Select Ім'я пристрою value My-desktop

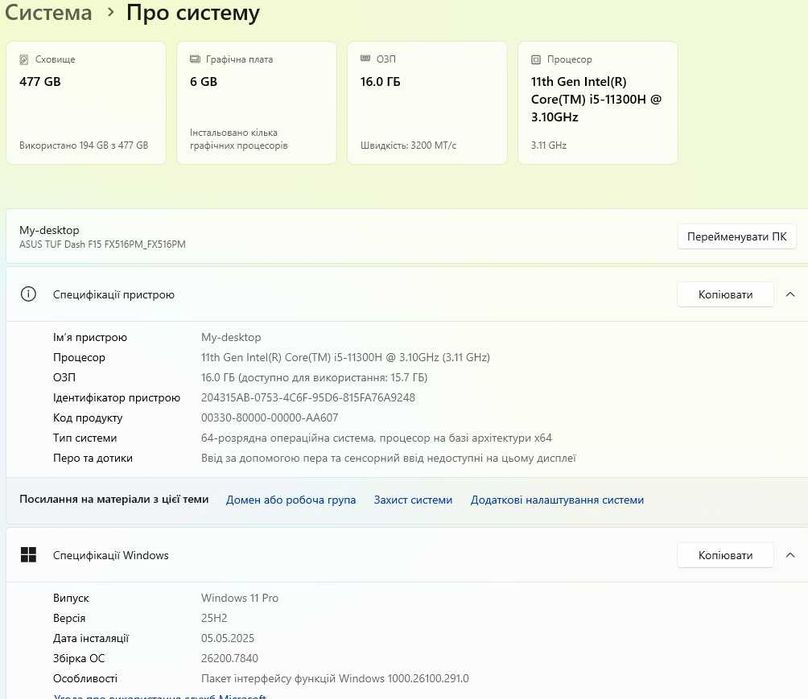[231, 337]
